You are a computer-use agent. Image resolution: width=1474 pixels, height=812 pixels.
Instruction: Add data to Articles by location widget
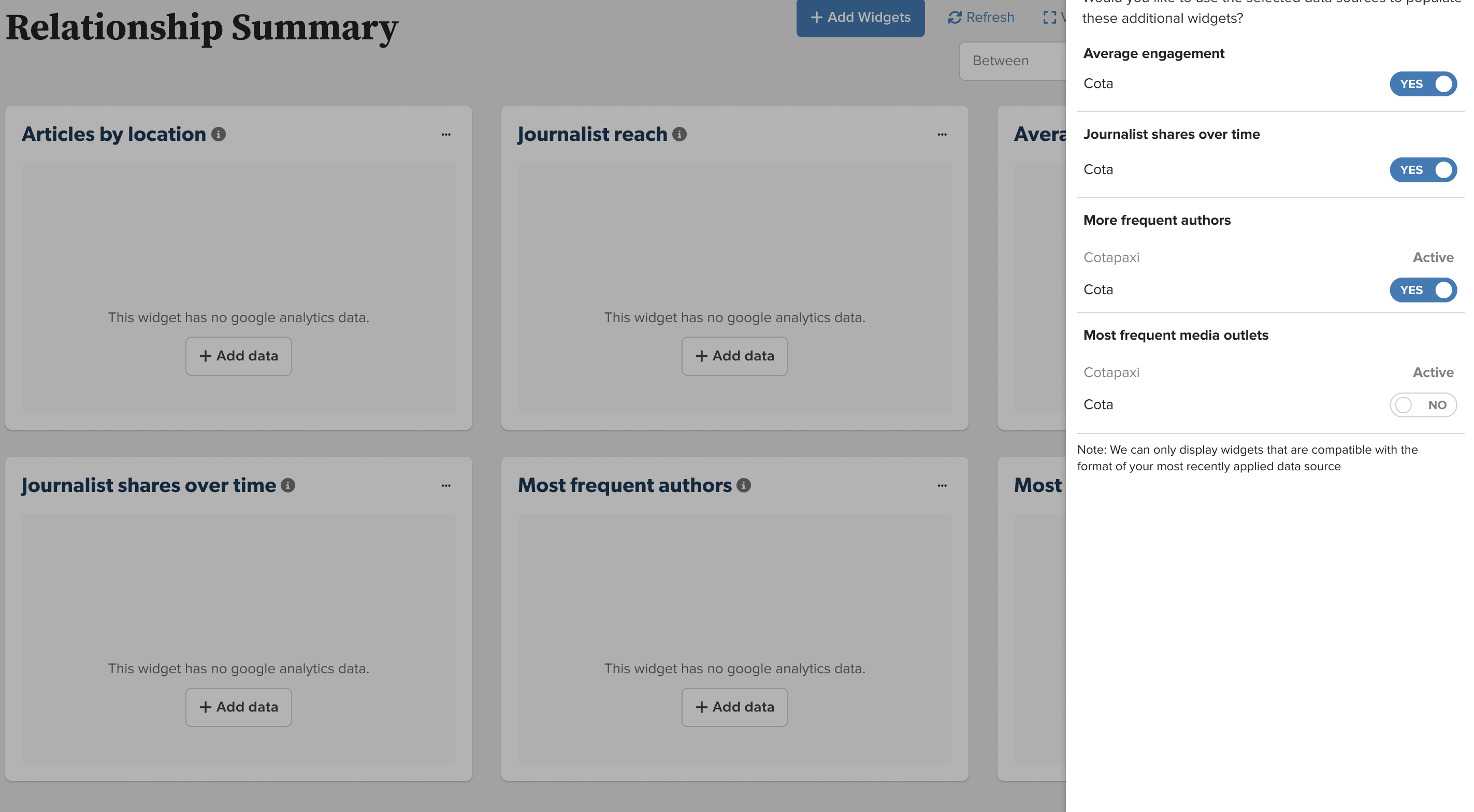(239, 356)
